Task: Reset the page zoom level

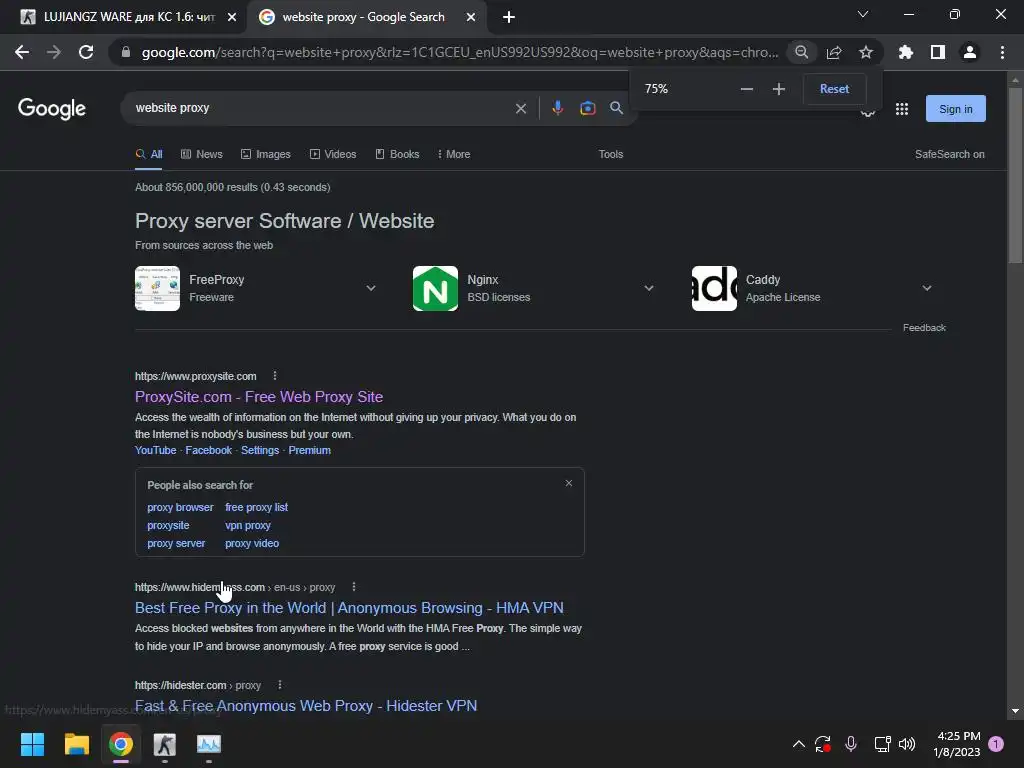Action: (835, 89)
